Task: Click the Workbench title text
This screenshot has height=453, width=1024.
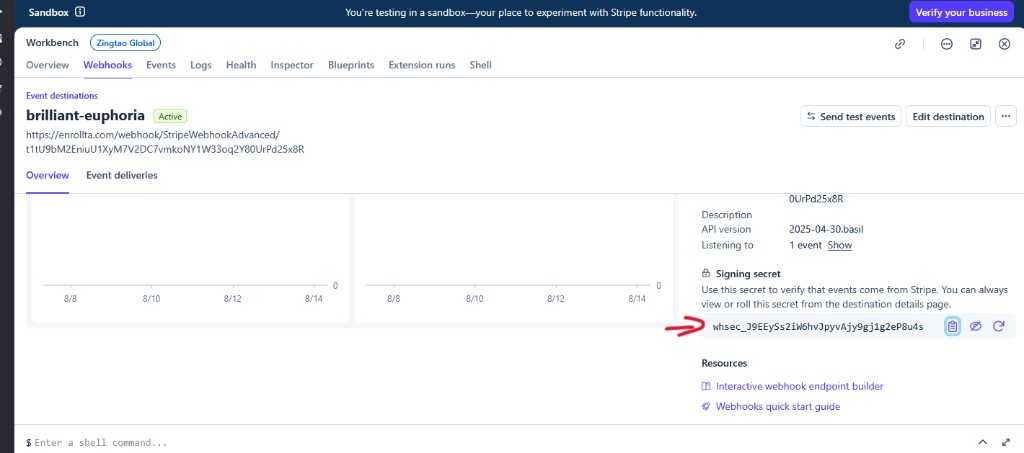Action: pos(52,43)
